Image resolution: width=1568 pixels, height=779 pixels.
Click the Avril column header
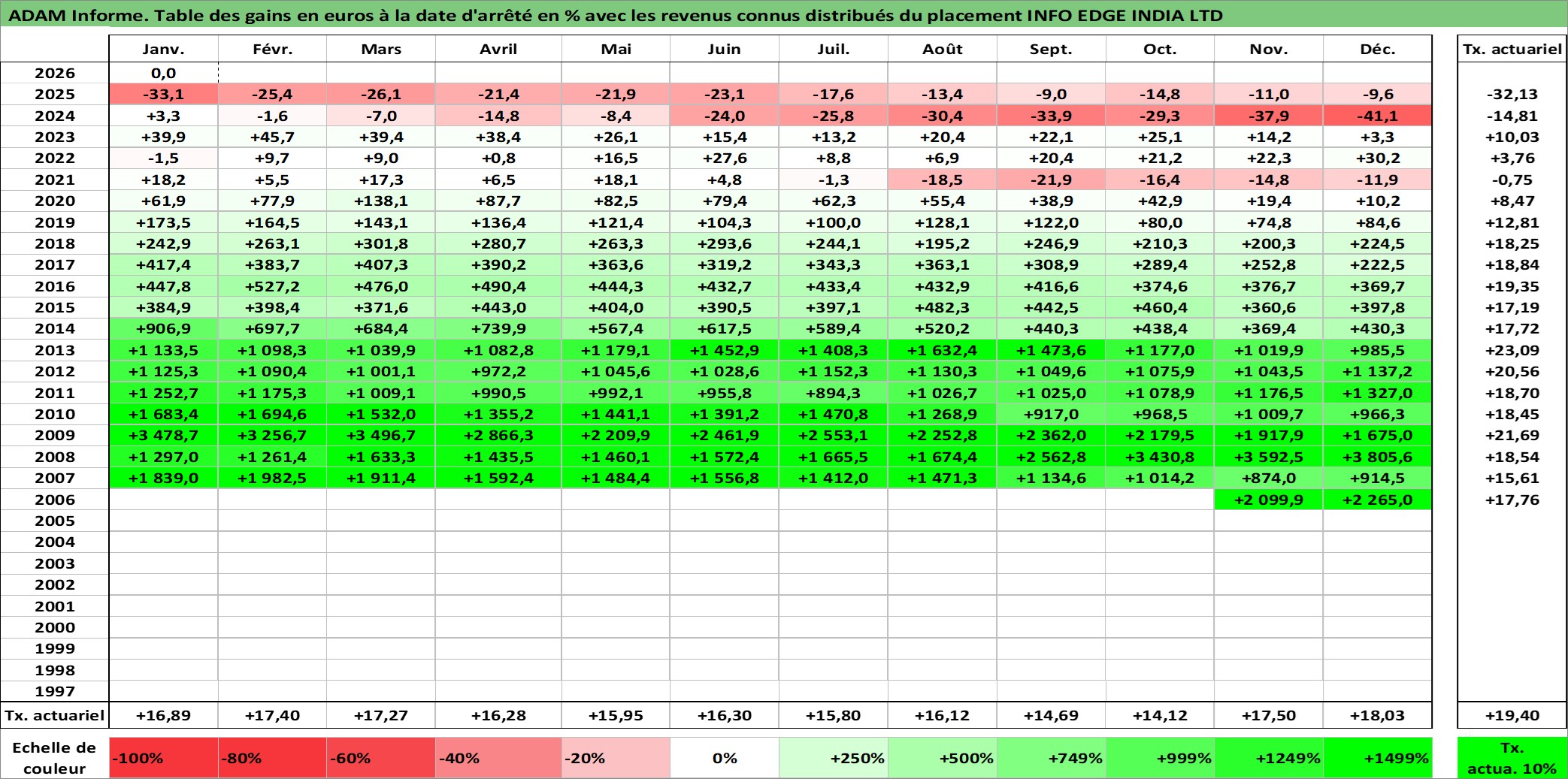click(x=498, y=49)
